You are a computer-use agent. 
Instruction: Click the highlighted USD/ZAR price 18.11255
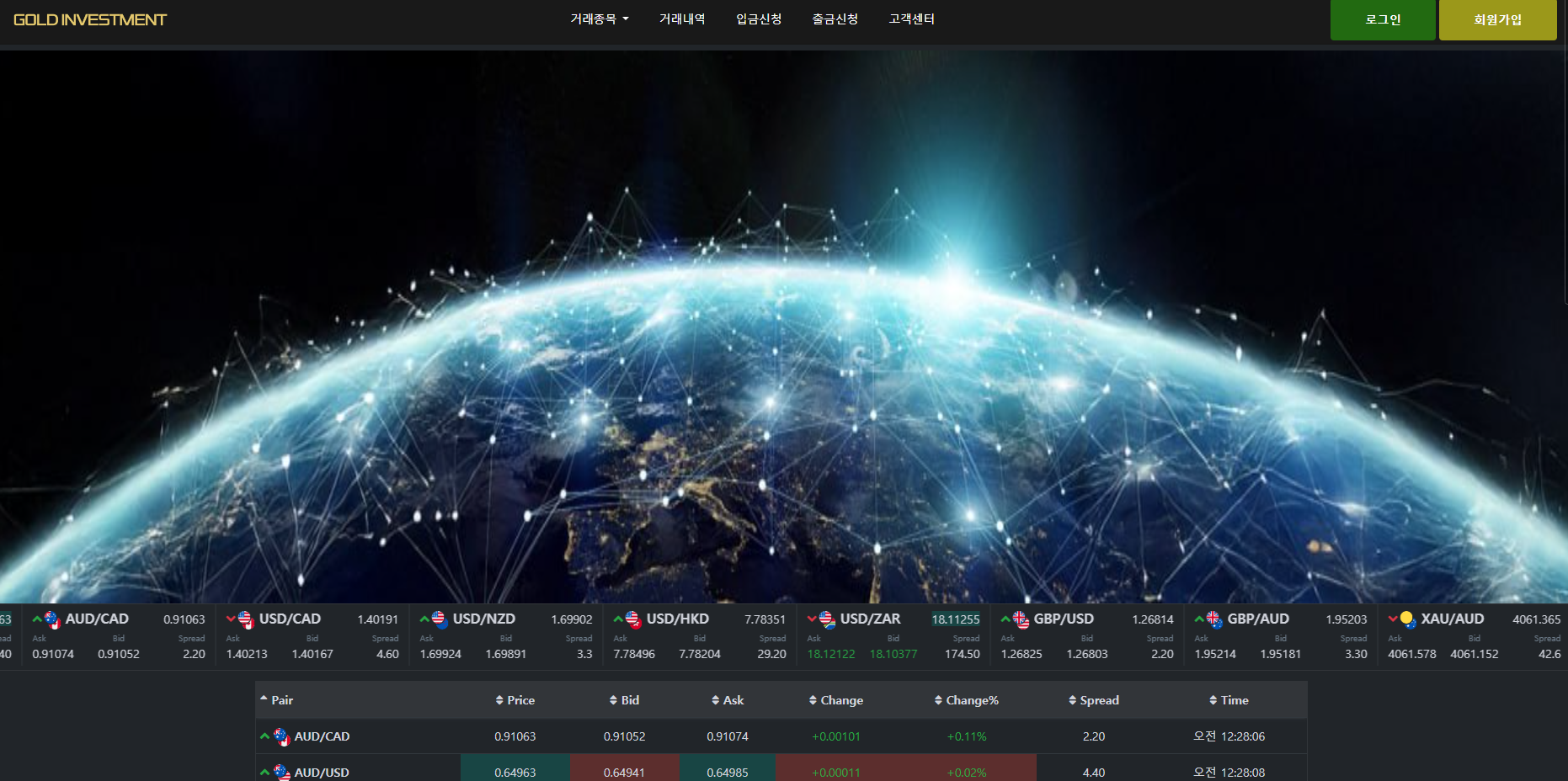(956, 619)
